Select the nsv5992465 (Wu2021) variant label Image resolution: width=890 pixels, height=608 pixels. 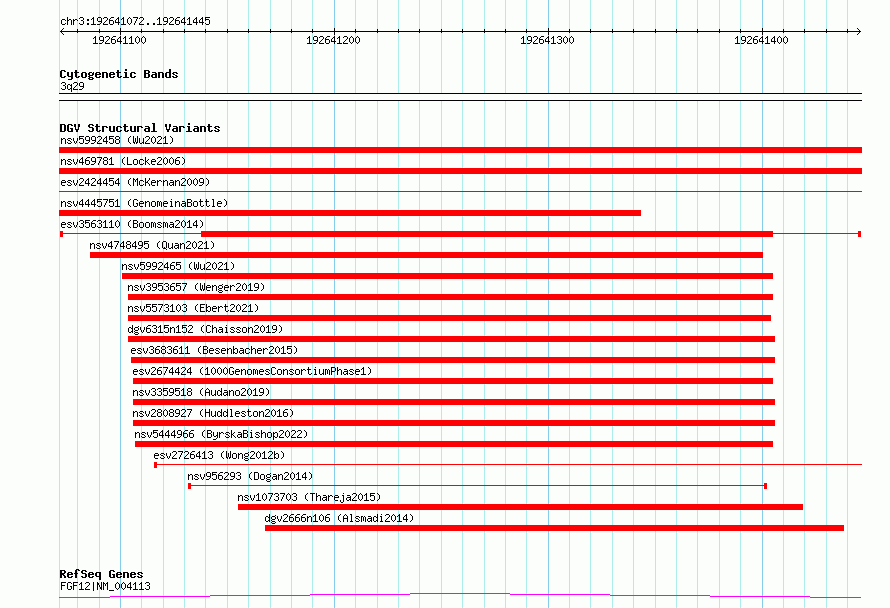(x=178, y=266)
